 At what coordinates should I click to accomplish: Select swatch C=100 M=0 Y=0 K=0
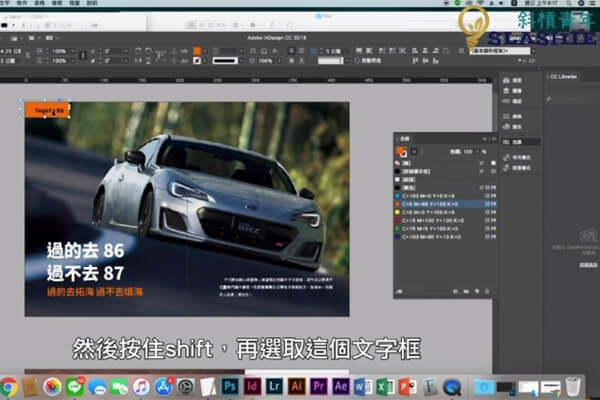point(446,196)
